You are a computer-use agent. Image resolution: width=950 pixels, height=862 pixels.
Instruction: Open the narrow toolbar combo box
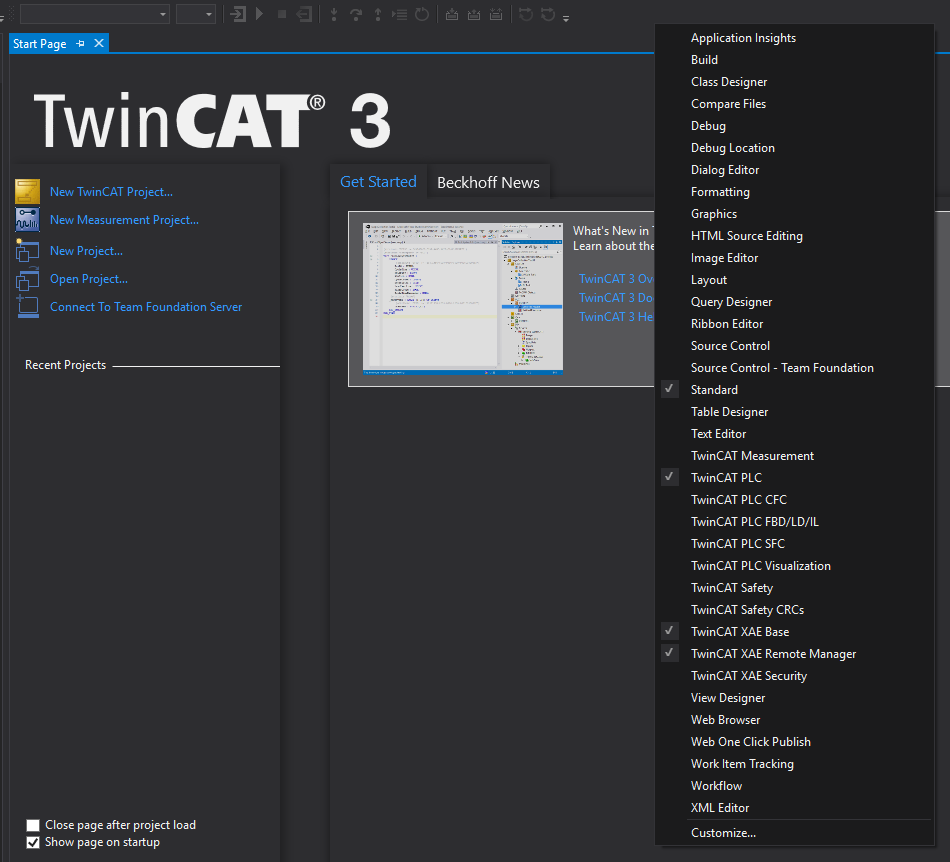click(196, 14)
